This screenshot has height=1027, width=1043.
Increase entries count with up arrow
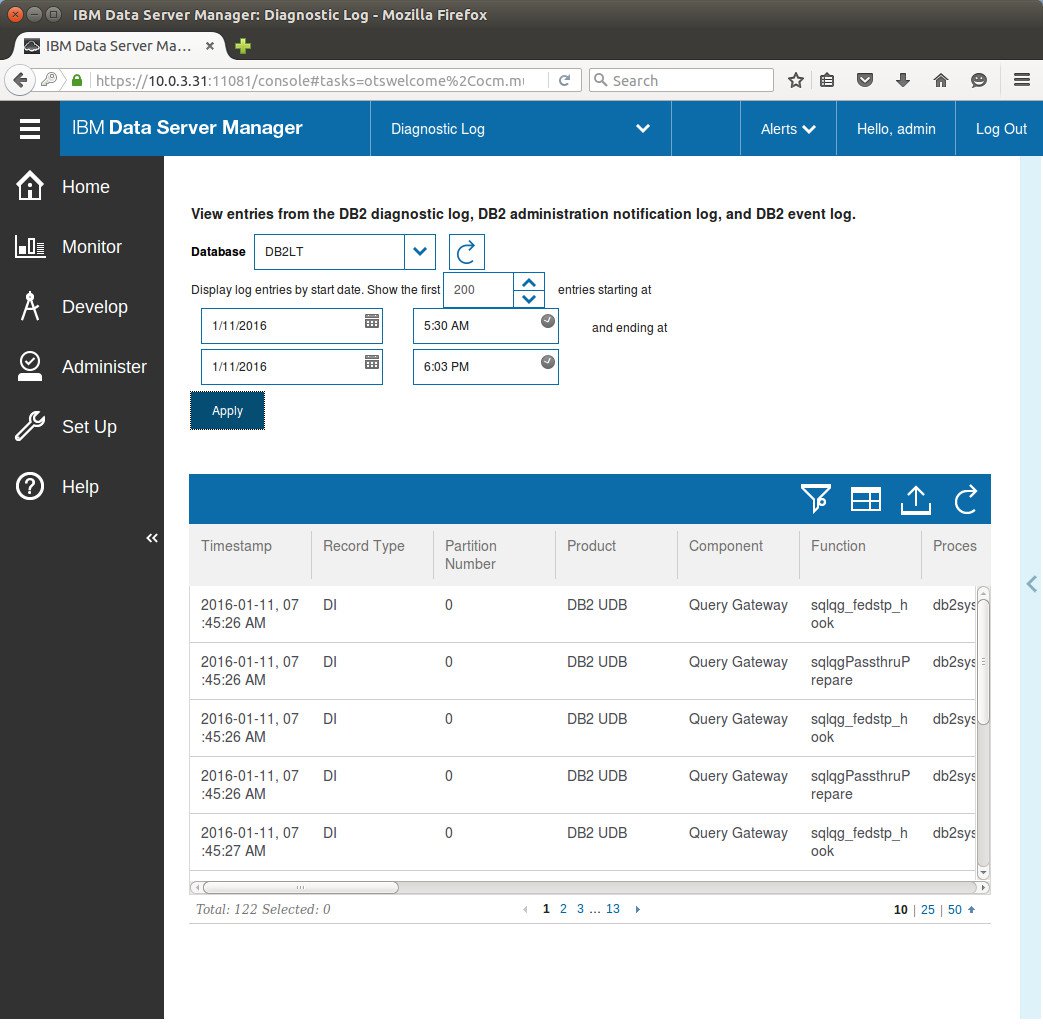529,282
